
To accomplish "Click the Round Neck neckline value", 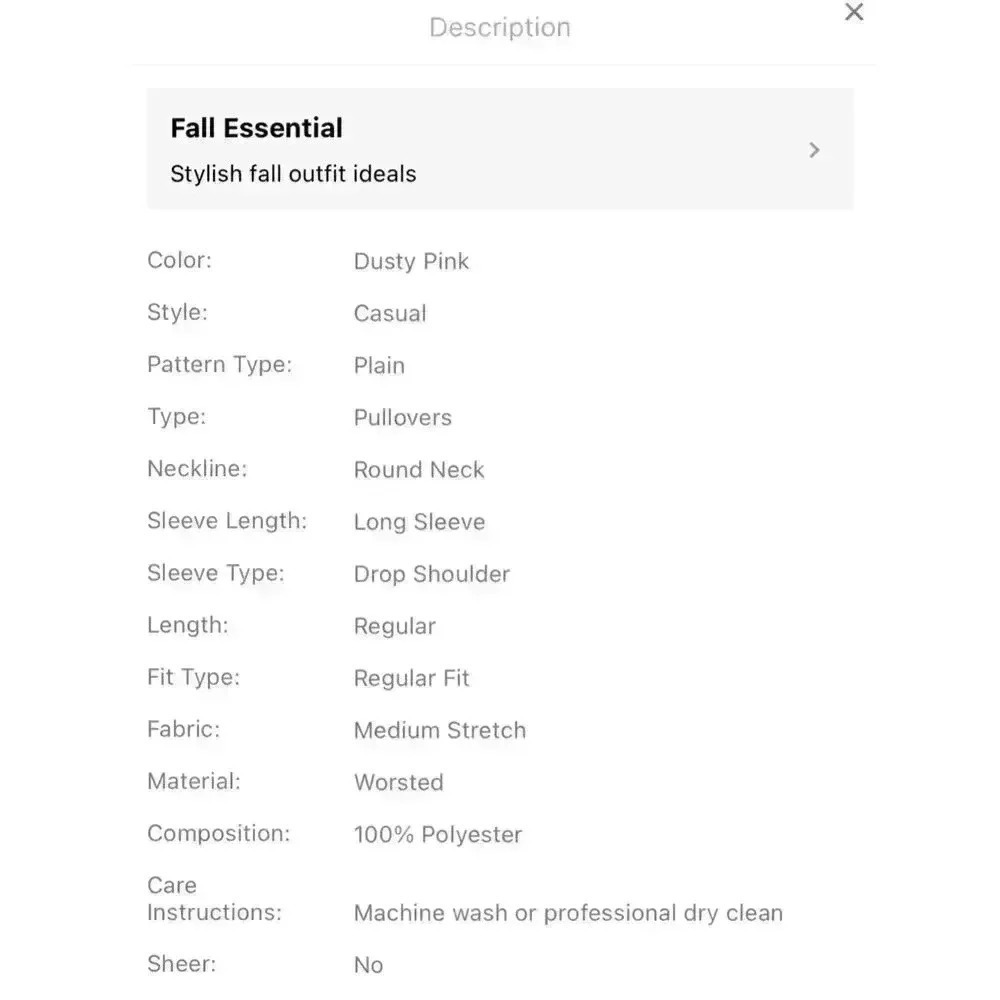I will pos(419,470).
